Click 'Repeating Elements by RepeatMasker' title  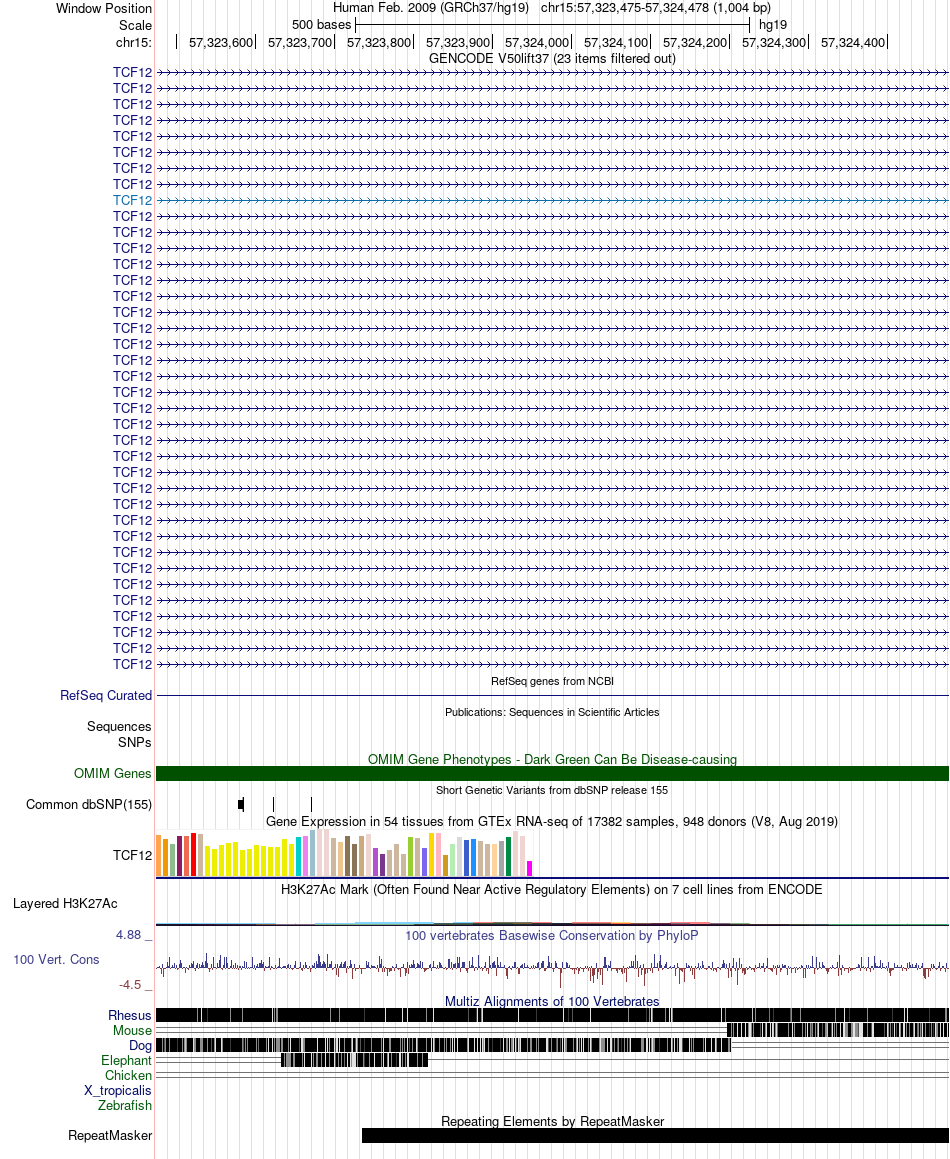coord(552,1121)
